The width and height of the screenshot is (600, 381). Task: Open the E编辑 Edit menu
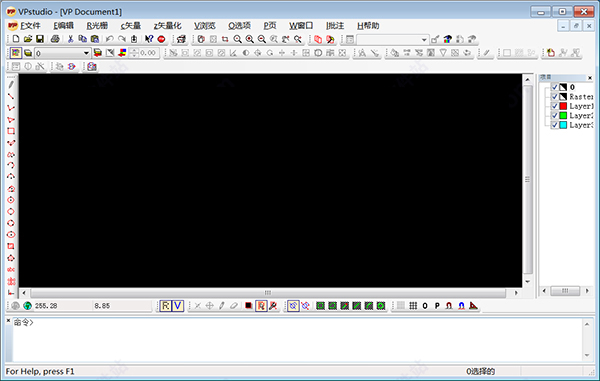point(63,26)
